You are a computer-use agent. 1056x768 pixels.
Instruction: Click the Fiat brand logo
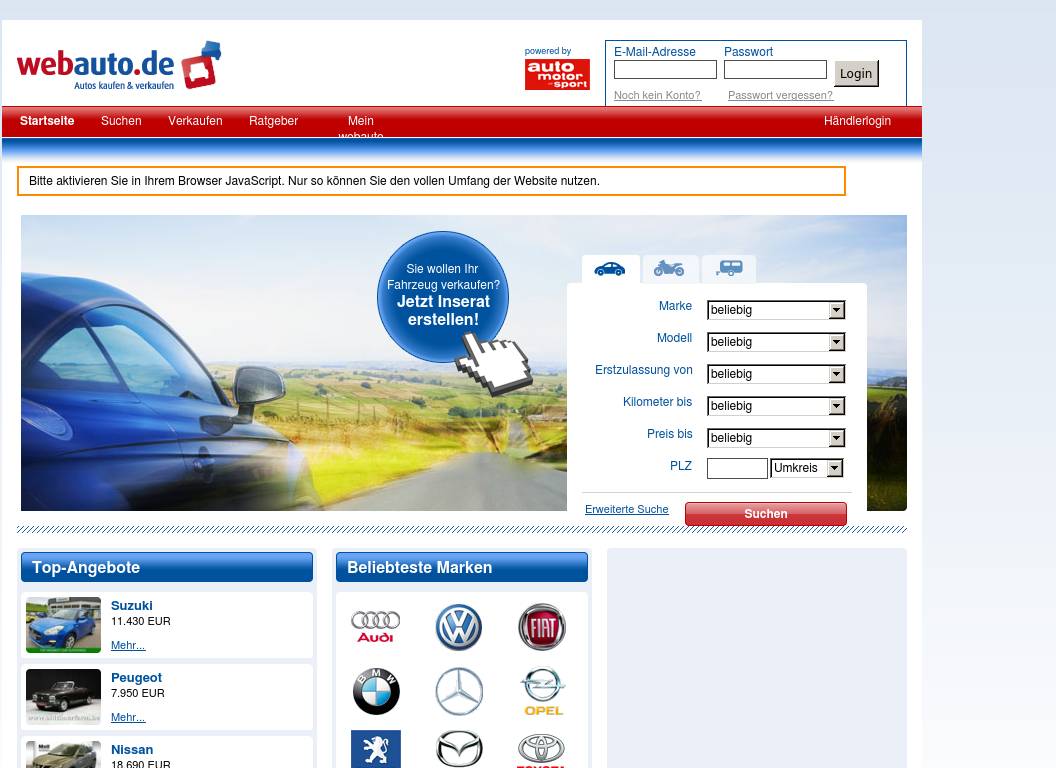click(542, 628)
